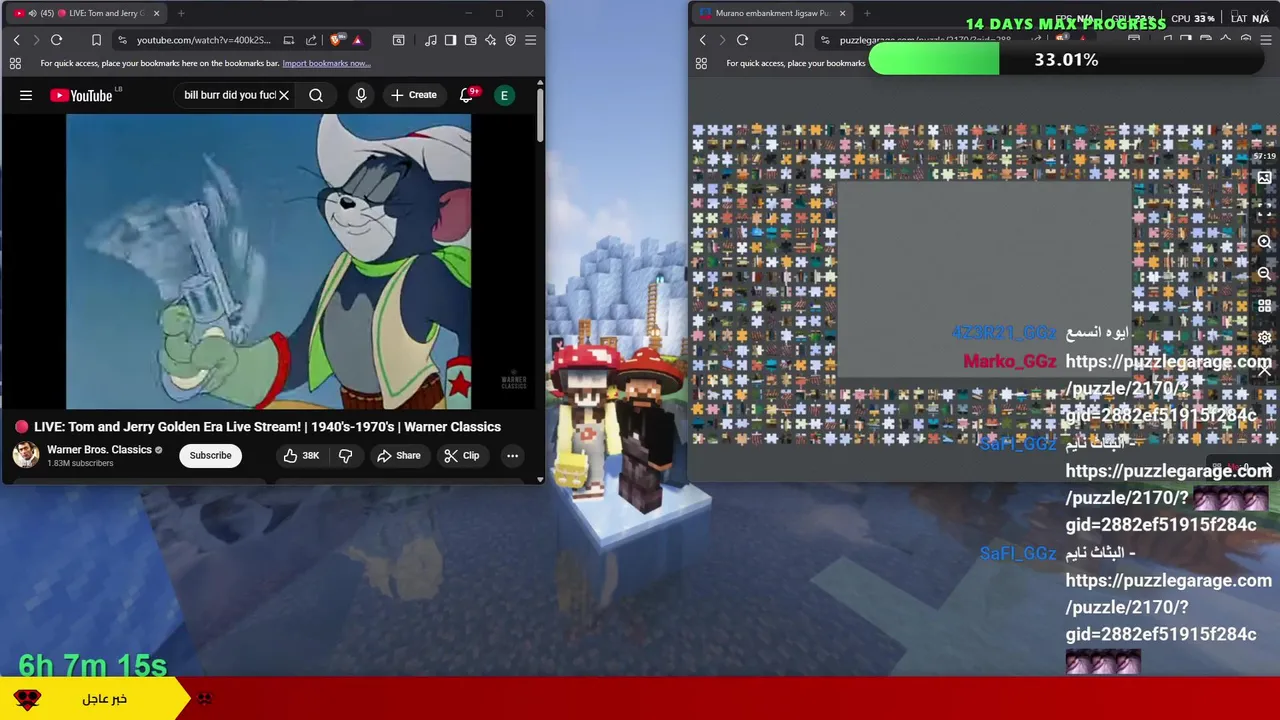Close the Murano embankment Jigsaw tab
Viewport: 1280px width, 720px height.
coord(842,13)
